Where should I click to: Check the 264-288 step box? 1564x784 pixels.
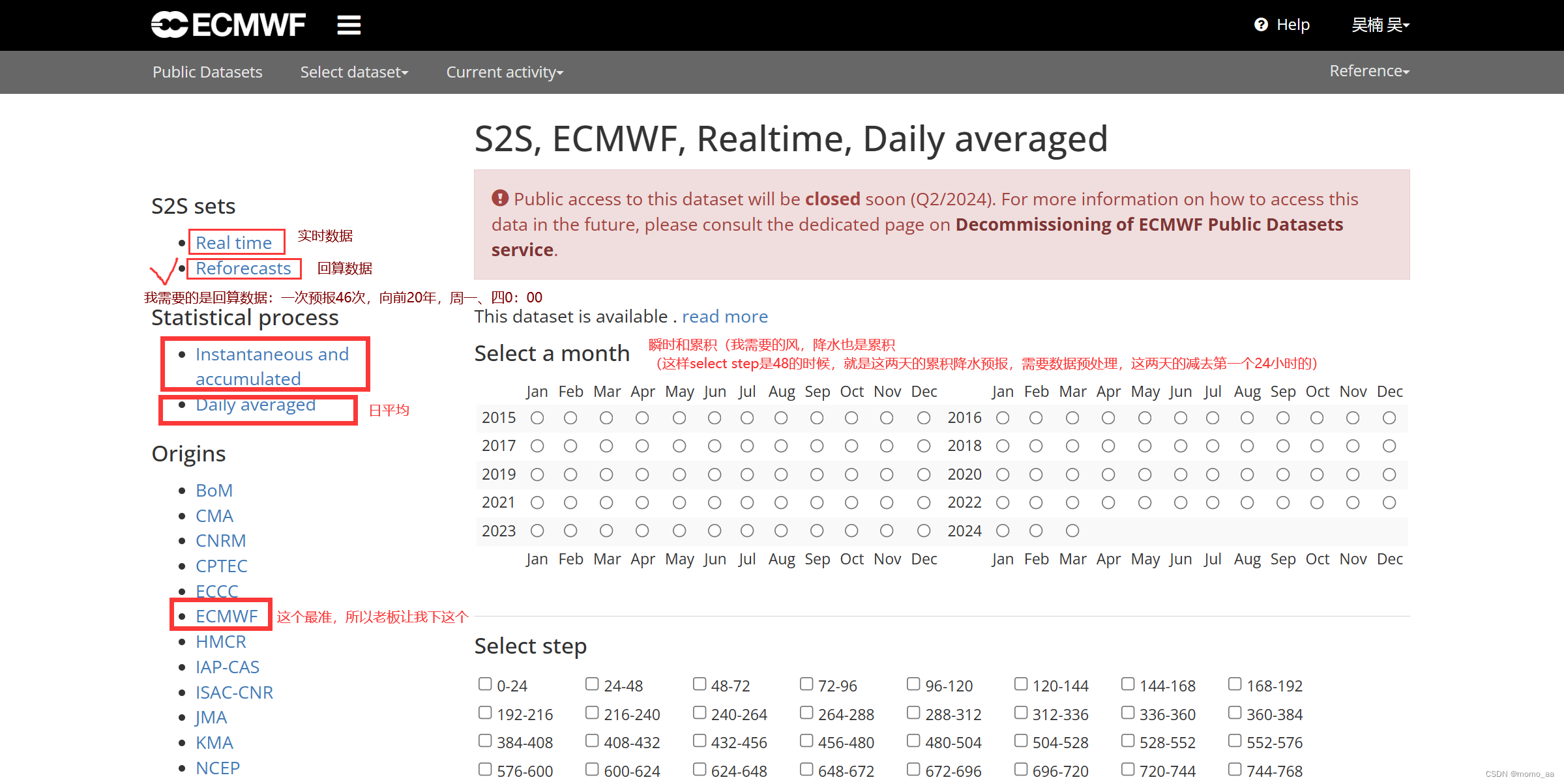806,712
